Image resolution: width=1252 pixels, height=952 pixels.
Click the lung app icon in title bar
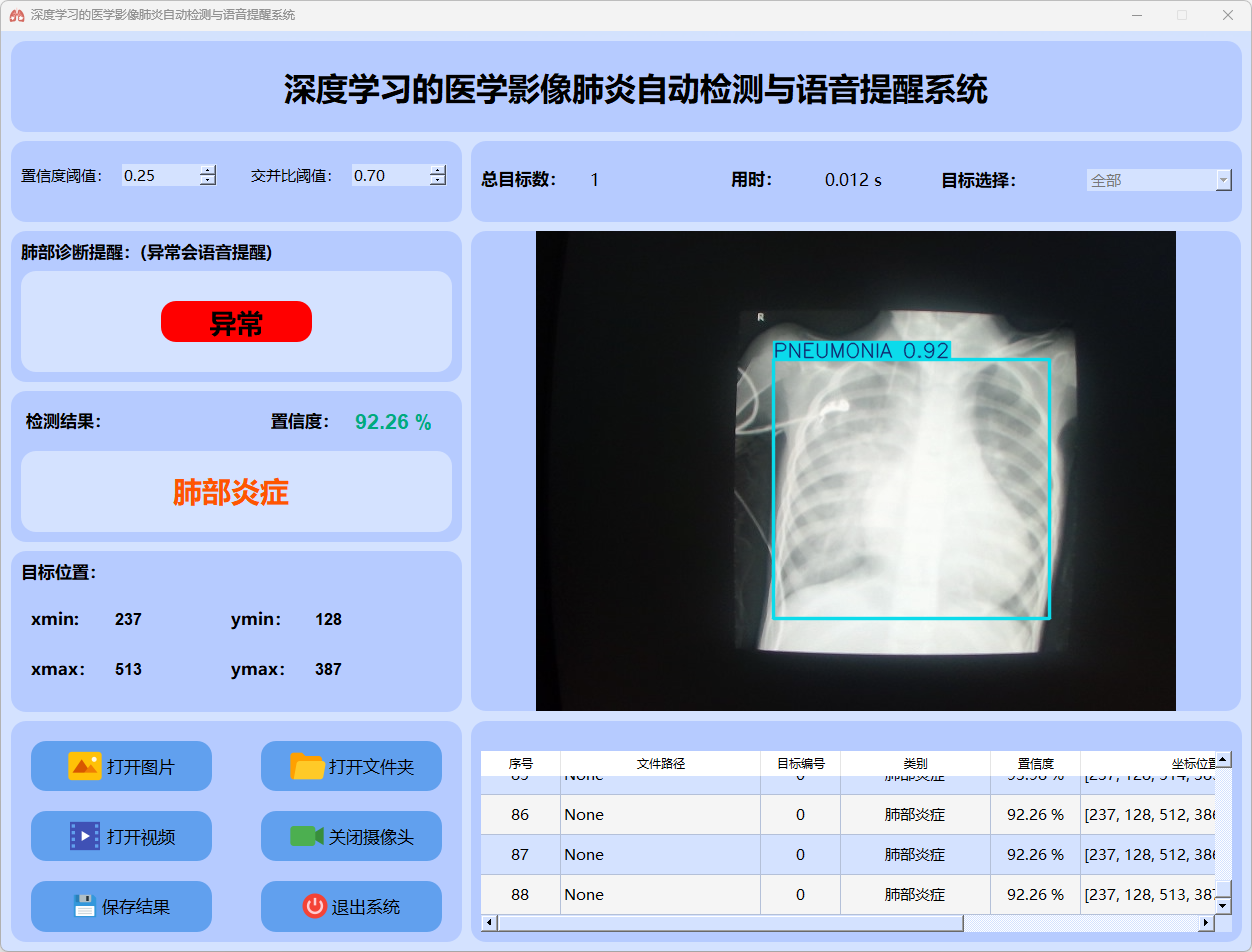[x=16, y=15]
